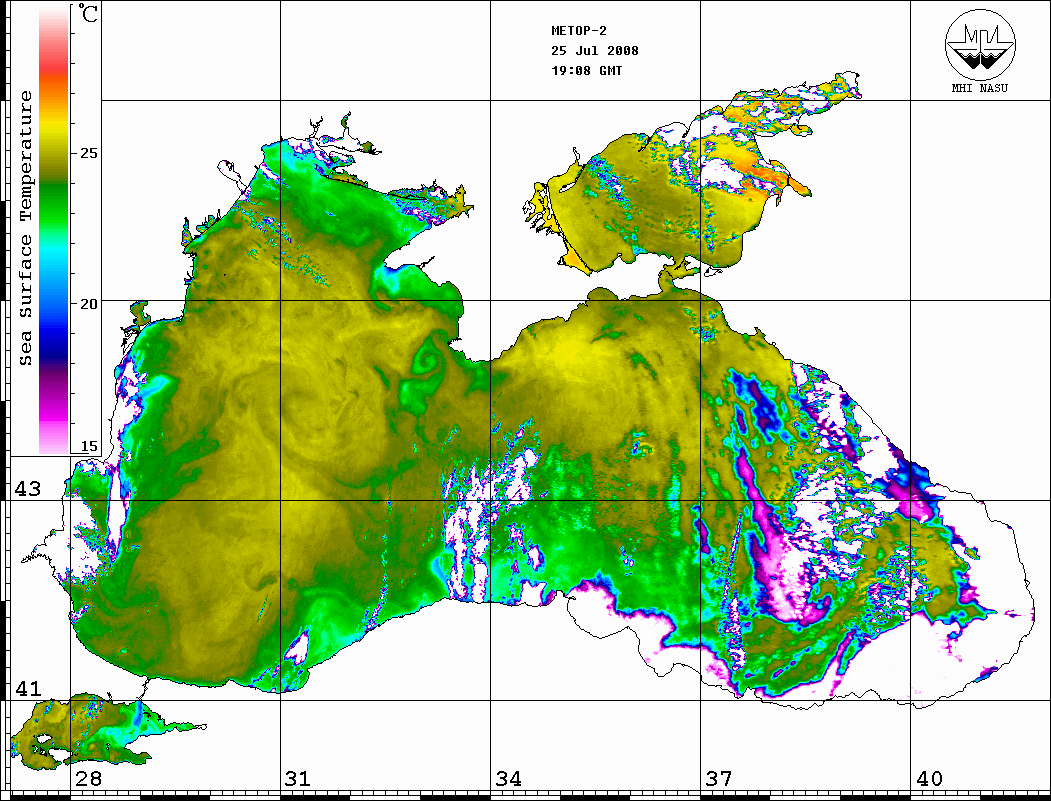Screen dimensions: 1051x801
Task: Click the '15' tick on the color scale
Action: click(x=88, y=446)
